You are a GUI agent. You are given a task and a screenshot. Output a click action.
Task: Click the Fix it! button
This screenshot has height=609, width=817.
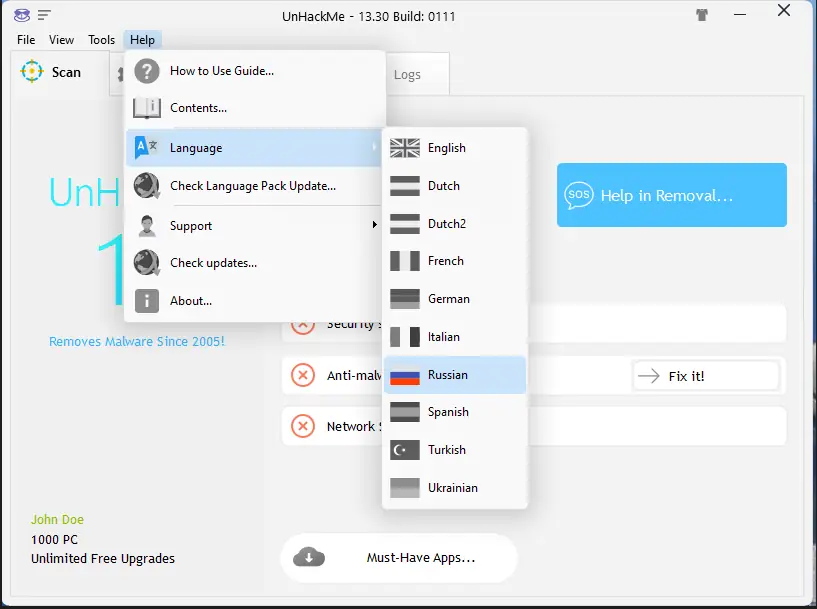[x=707, y=376]
